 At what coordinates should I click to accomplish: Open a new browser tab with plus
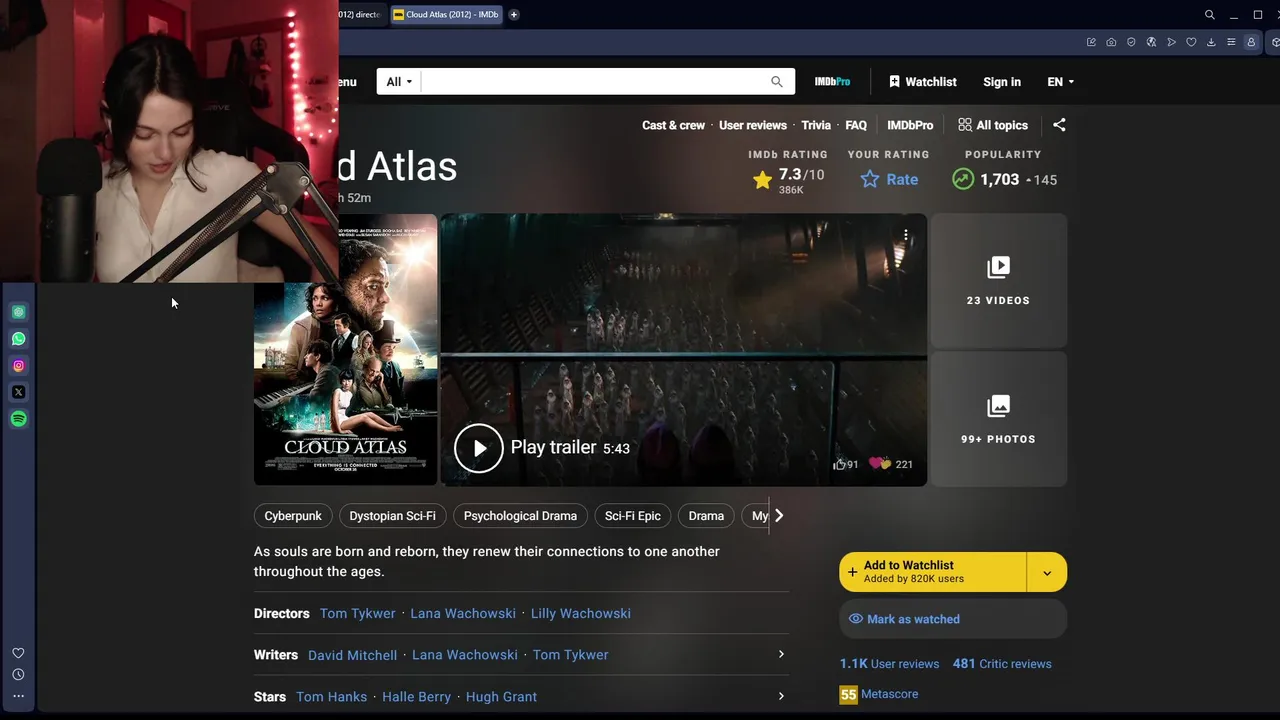(x=514, y=15)
